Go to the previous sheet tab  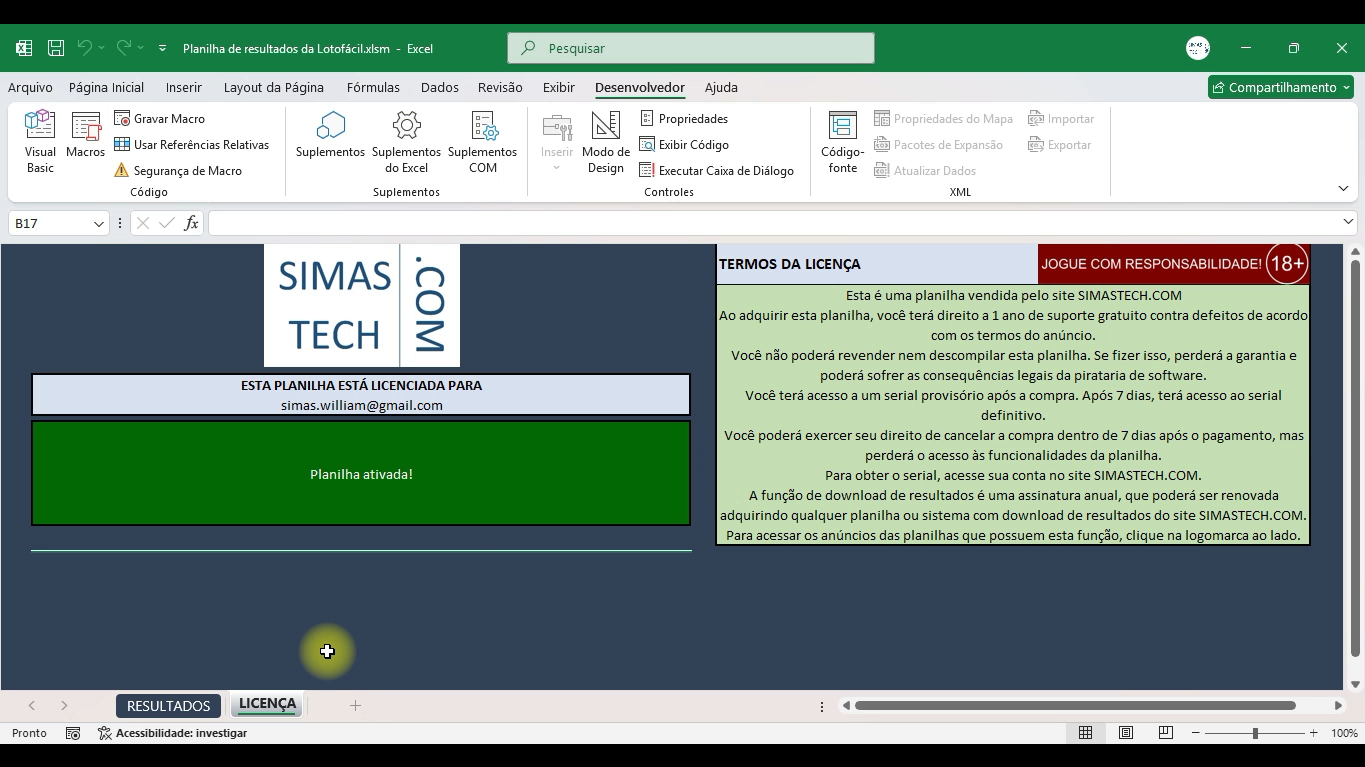32,706
